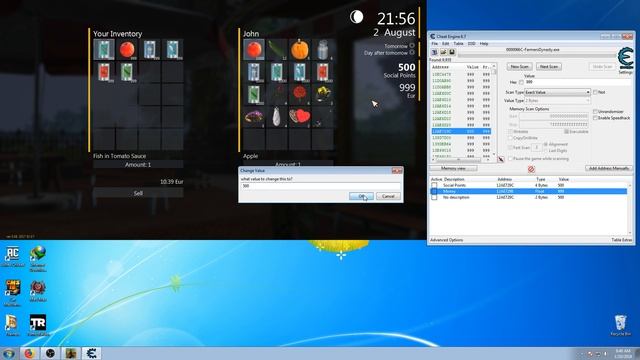The image size is (640, 360).
Task: Select the yellow flower bouquet in John's inventory
Action: (x=322, y=94)
